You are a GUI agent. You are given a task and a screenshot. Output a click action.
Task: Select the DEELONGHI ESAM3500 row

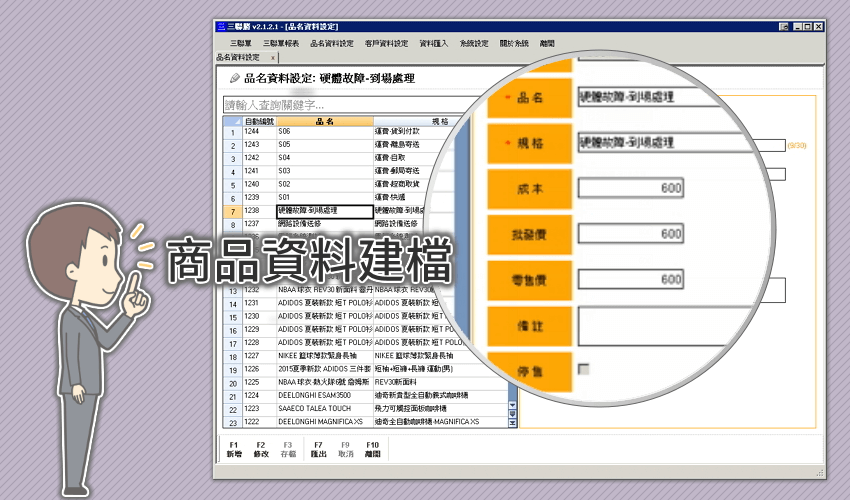pos(325,395)
